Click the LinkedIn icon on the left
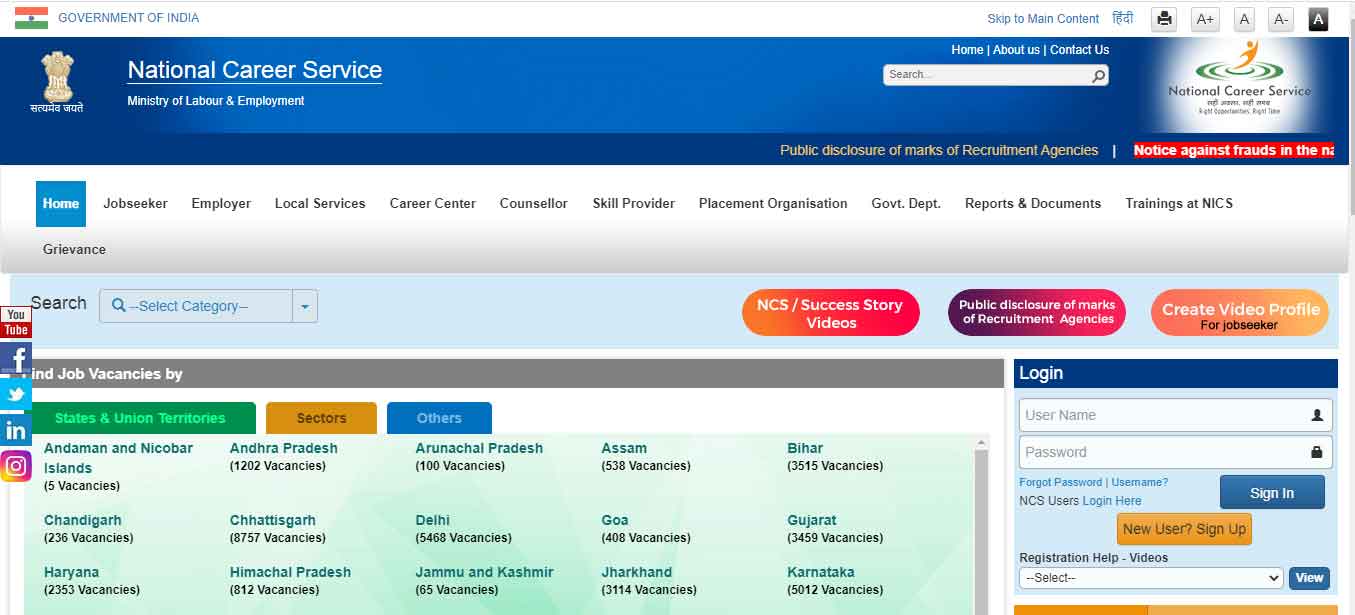Screen dimensions: 1355x615 [15, 429]
